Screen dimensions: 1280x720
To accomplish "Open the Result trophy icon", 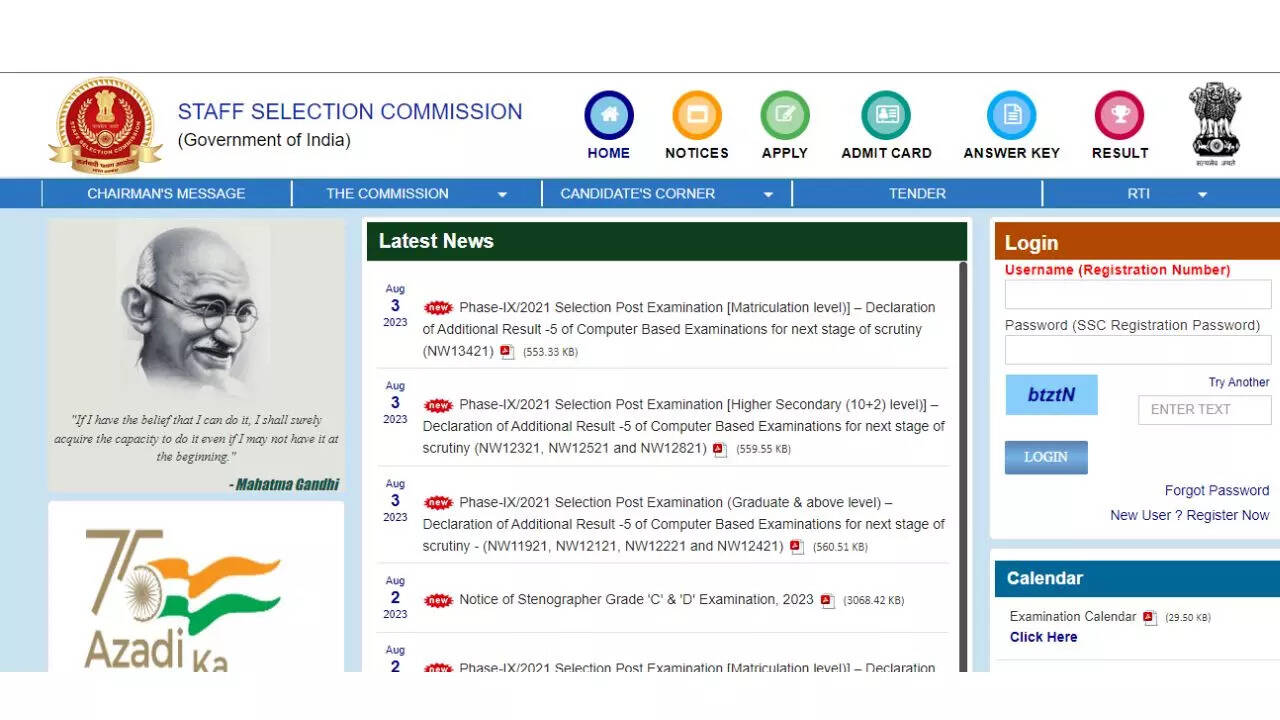I will point(1119,115).
